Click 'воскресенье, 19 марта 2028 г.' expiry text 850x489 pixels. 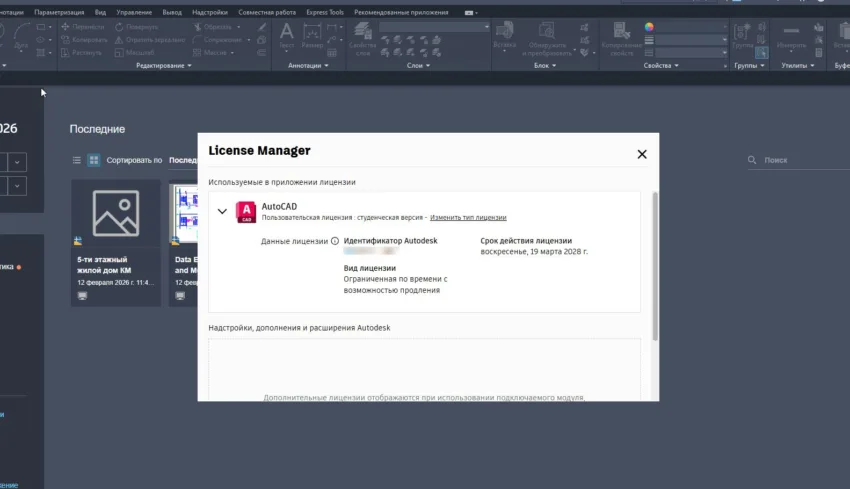[534, 252]
